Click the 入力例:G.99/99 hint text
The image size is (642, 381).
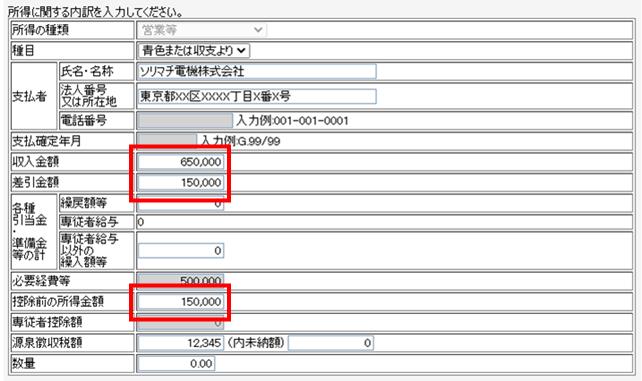point(241,141)
